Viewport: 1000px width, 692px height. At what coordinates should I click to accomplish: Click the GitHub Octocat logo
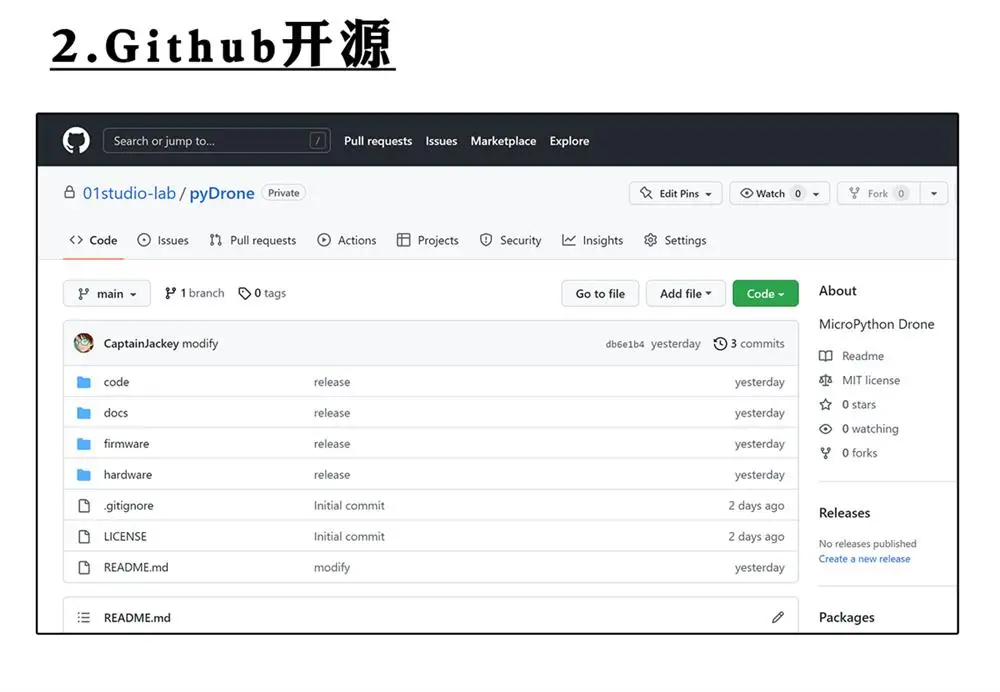tap(77, 140)
